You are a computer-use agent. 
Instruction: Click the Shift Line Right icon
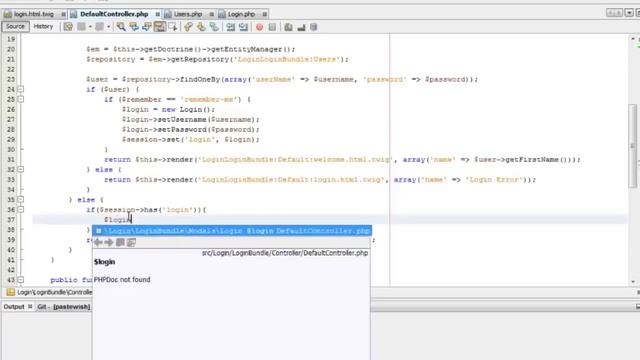point(244,27)
